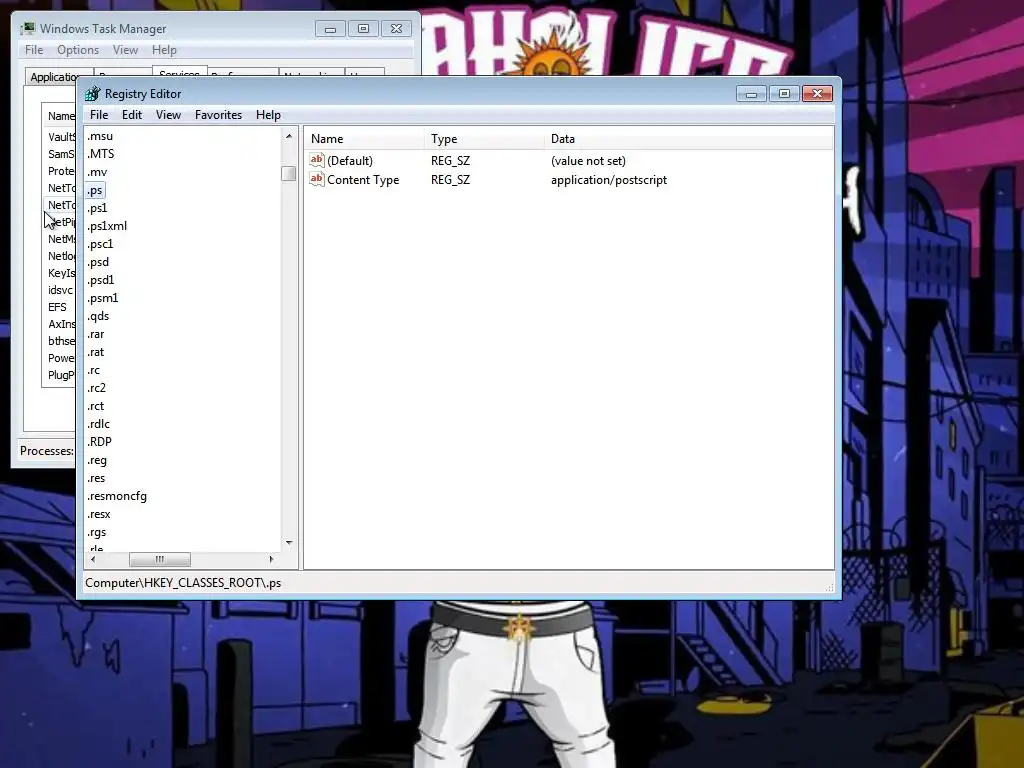Click the tree pane scroll-up arrow
This screenshot has height=768, width=1024.
coord(289,136)
